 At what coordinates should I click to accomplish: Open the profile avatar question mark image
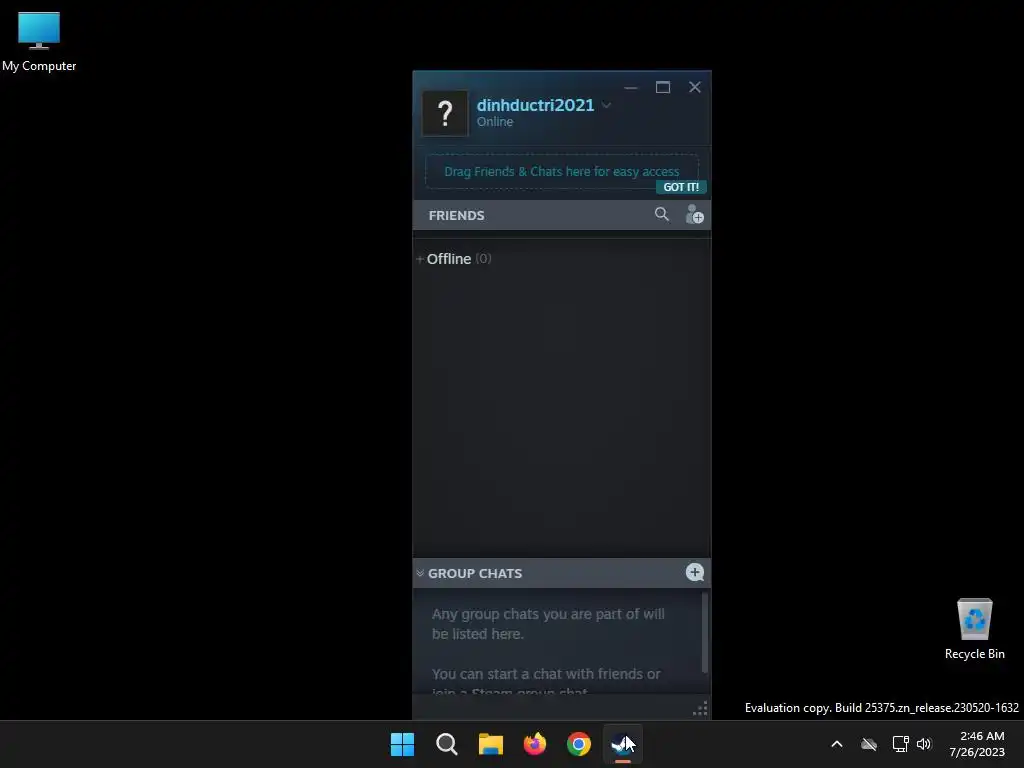pyautogui.click(x=445, y=113)
